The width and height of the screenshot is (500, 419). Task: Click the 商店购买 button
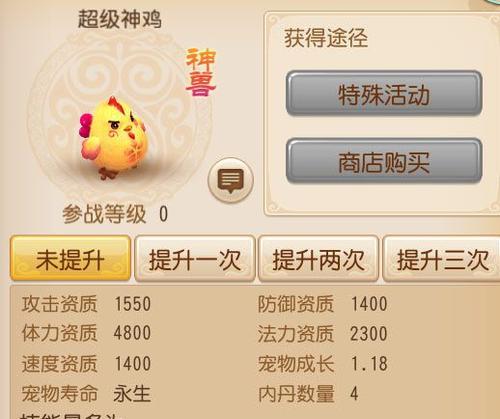(x=384, y=161)
